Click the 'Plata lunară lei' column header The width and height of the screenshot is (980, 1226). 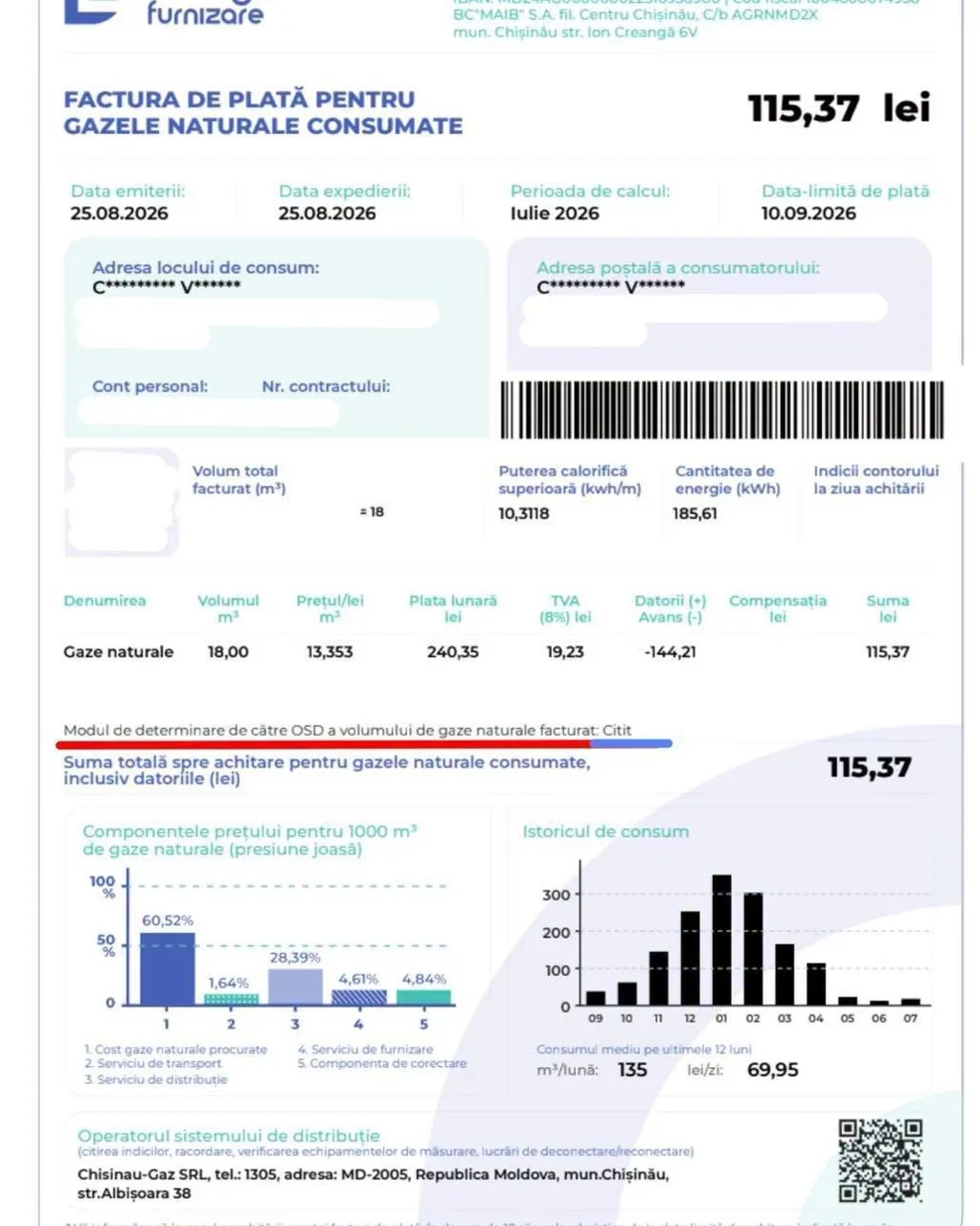453,609
